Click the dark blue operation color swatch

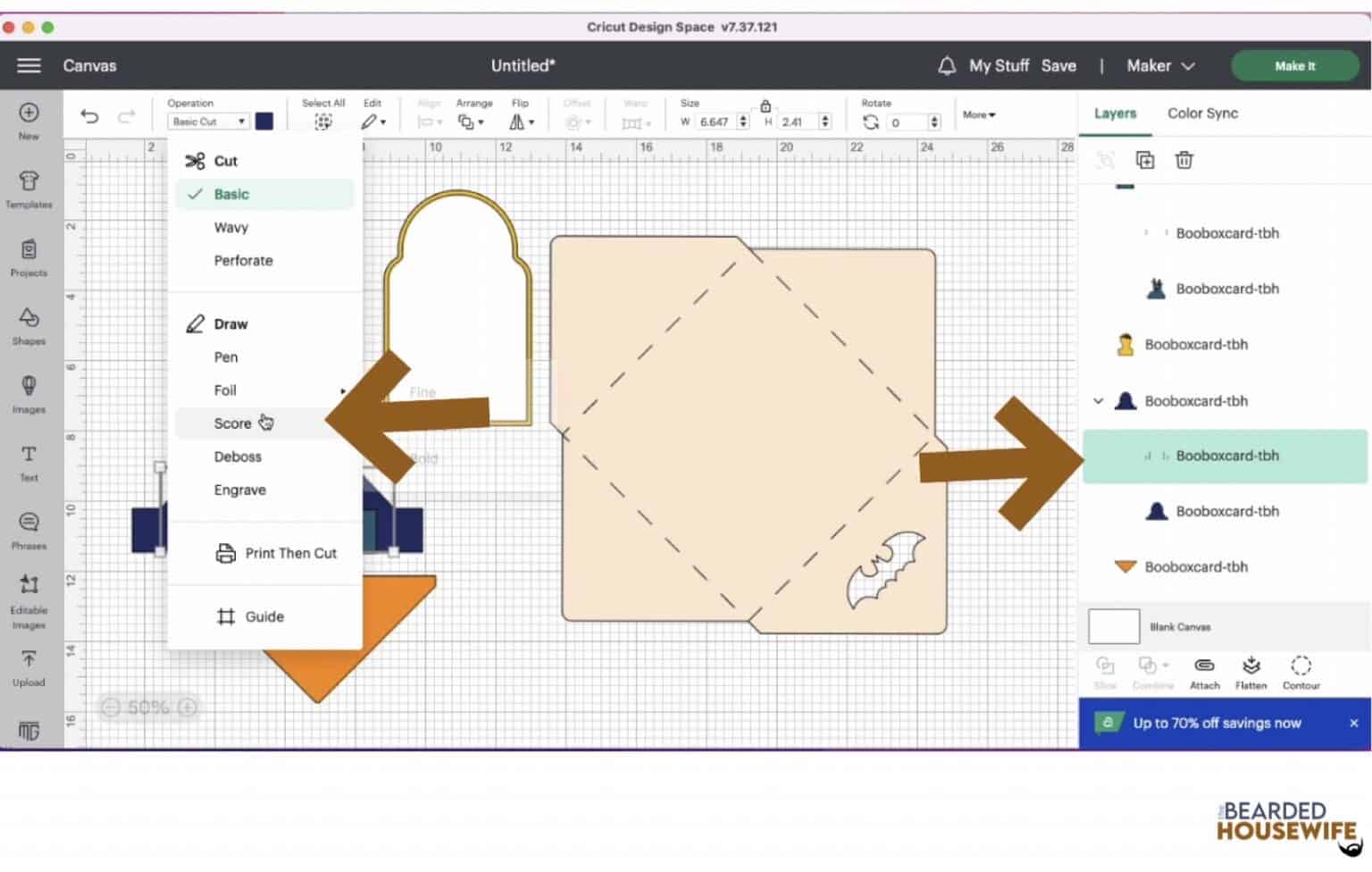tap(264, 122)
